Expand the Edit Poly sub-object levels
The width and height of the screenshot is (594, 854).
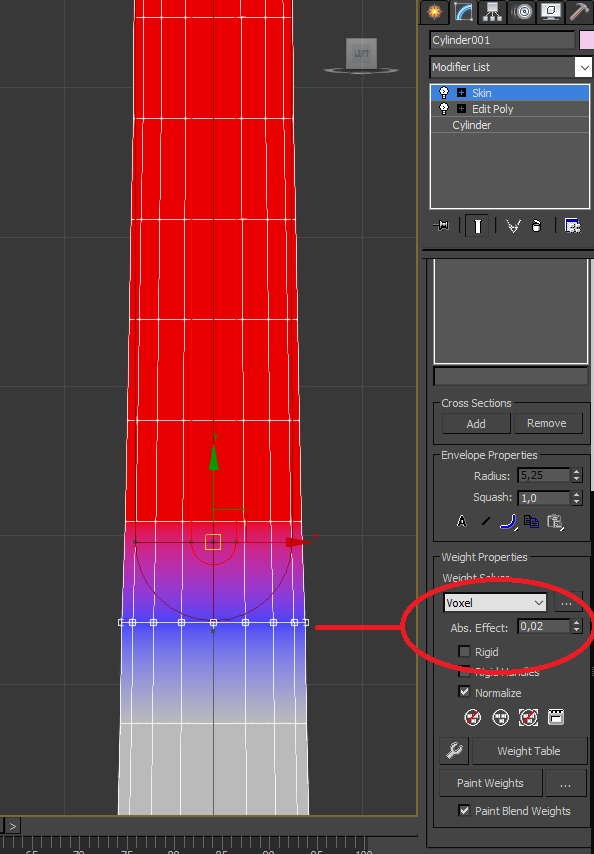[461, 109]
